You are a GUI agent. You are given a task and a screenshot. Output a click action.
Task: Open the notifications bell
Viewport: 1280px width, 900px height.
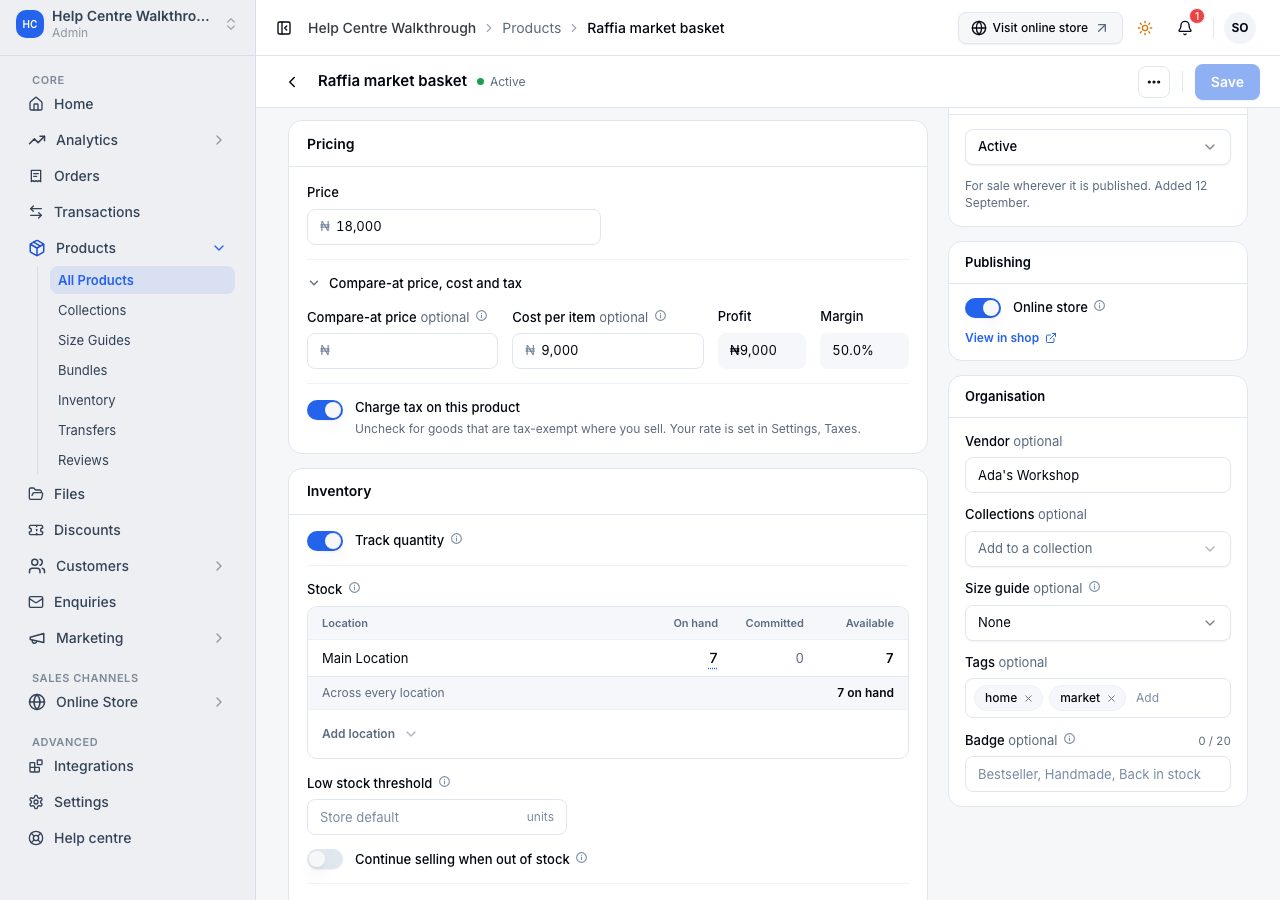point(1185,28)
